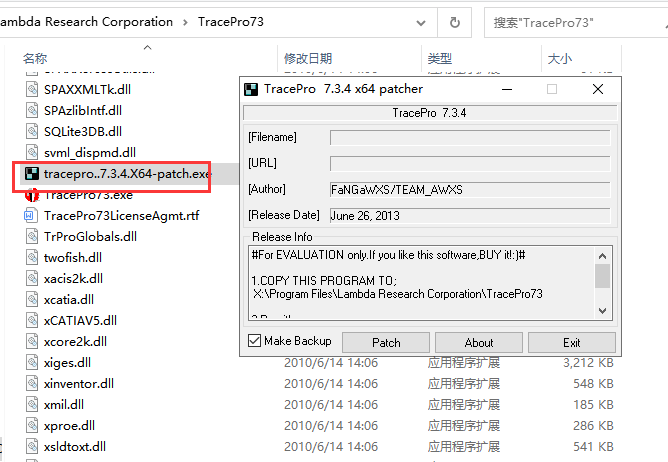668x462 pixels.
Task: Sort by the 类型 column header
Action: [439, 59]
